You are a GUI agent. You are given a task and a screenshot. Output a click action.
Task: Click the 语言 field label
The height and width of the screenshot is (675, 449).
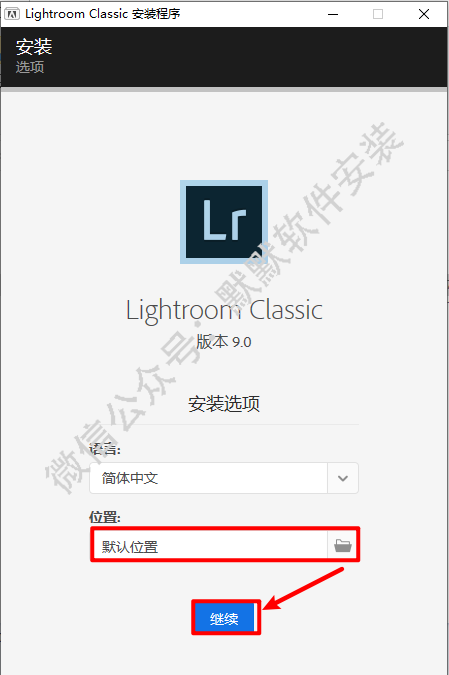click(105, 449)
